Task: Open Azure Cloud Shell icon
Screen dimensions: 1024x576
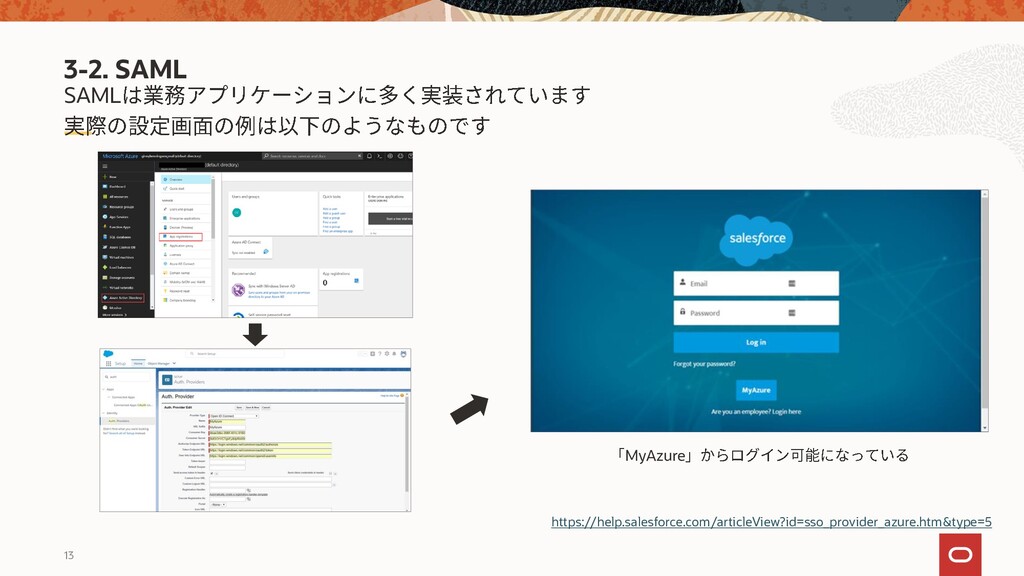Action: pos(379,156)
